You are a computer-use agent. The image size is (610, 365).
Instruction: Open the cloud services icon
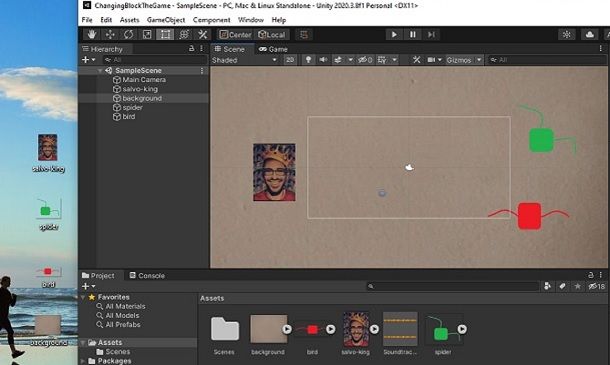(589, 35)
